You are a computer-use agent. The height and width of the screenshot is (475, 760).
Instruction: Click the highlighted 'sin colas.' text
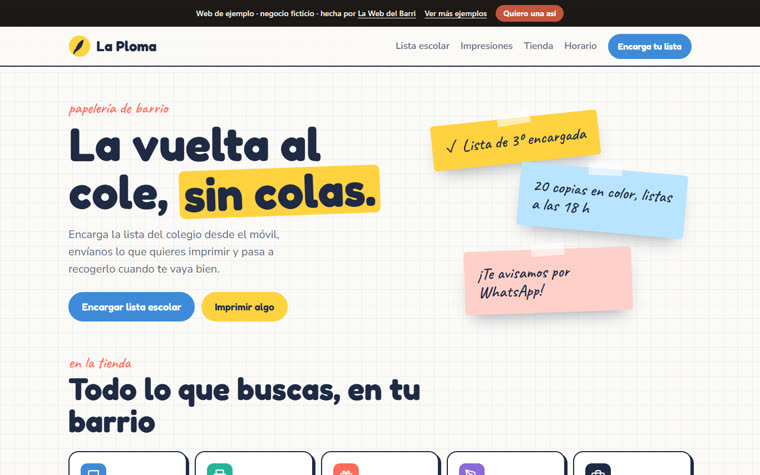click(280, 192)
